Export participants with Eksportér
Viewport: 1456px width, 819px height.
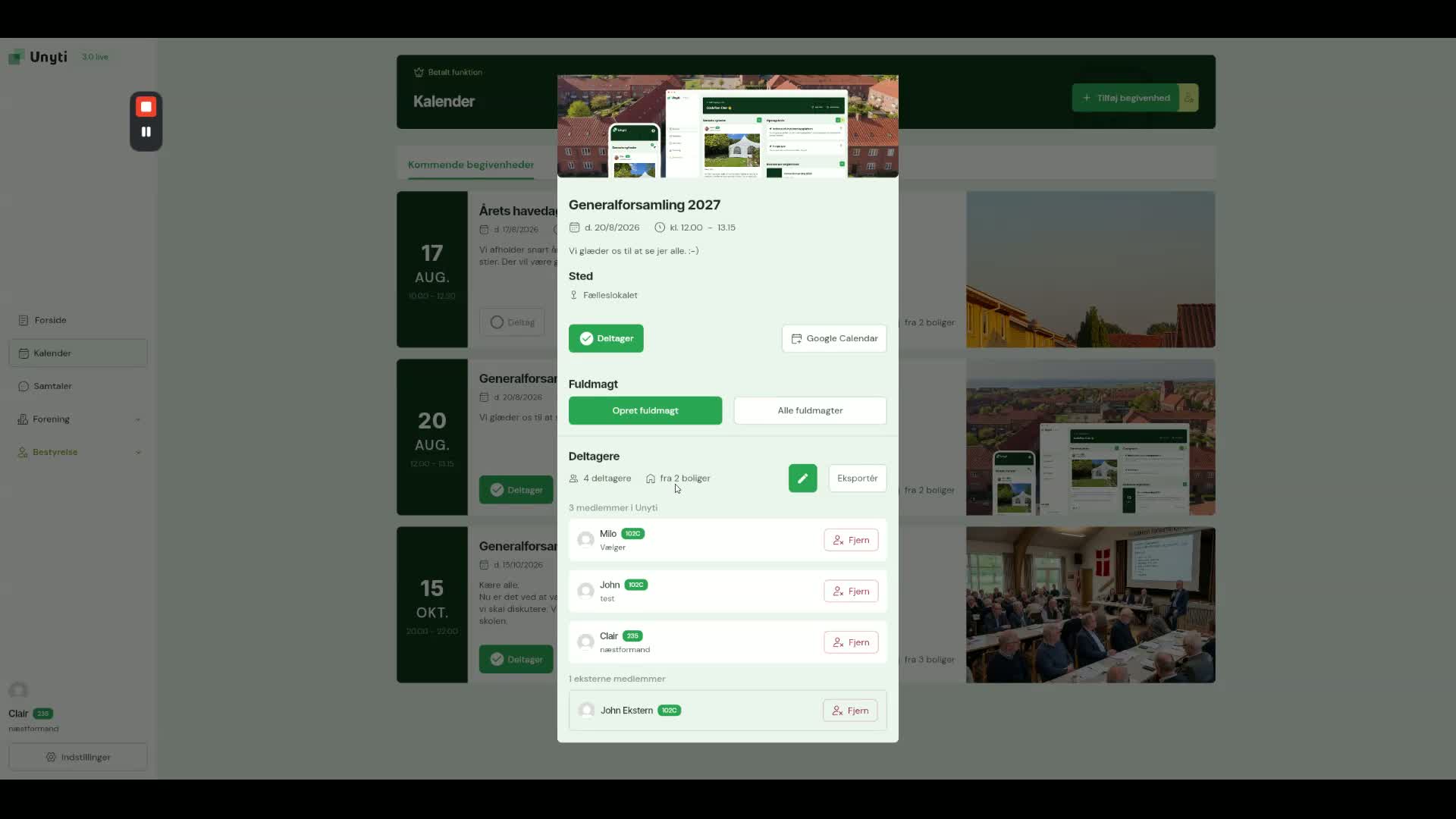click(858, 479)
